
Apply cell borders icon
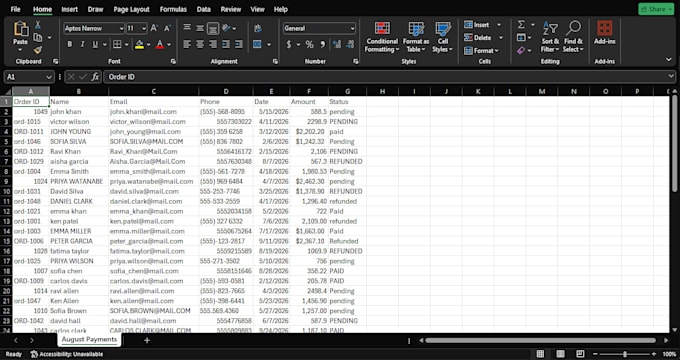[117, 44]
